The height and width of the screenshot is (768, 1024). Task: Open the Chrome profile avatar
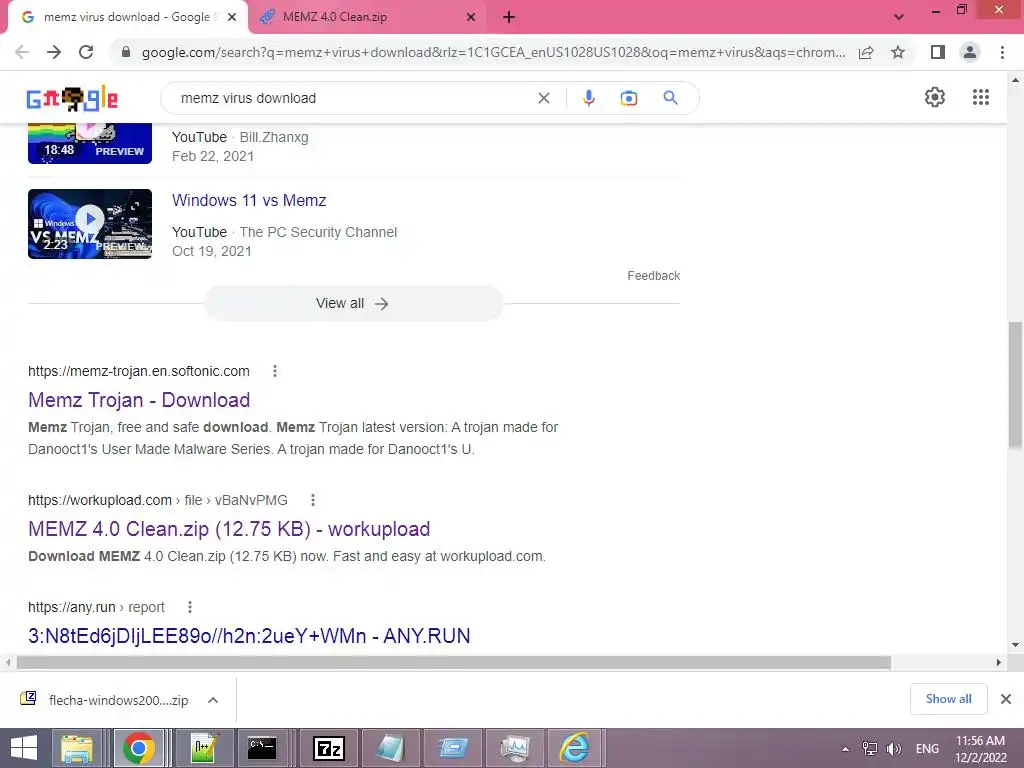970,52
